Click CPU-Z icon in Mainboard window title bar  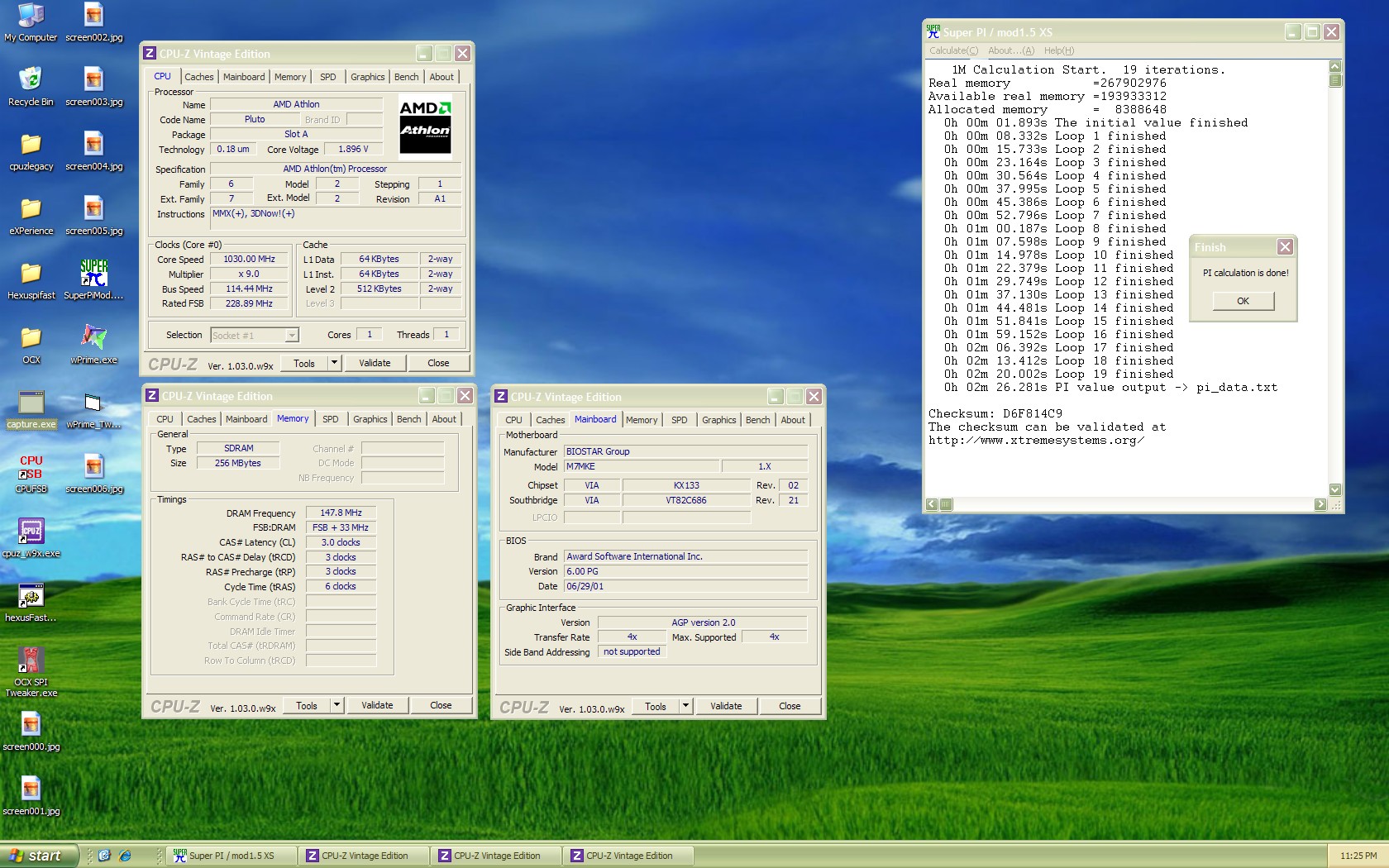(x=501, y=397)
